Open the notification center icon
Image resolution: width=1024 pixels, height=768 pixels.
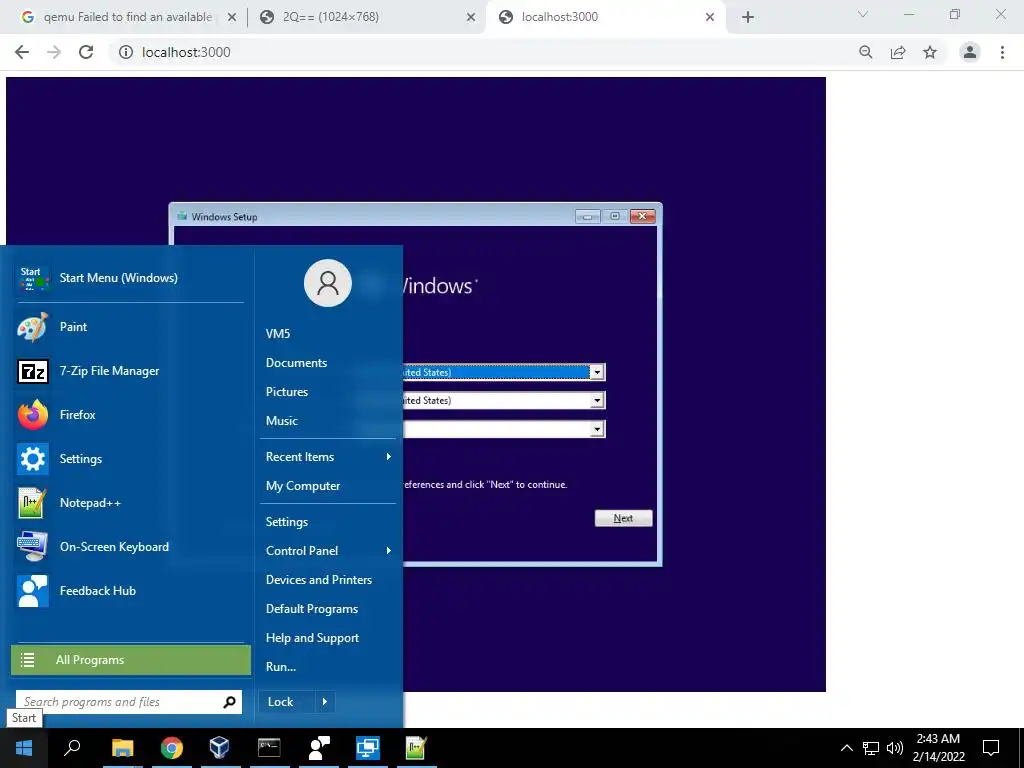pos(991,748)
